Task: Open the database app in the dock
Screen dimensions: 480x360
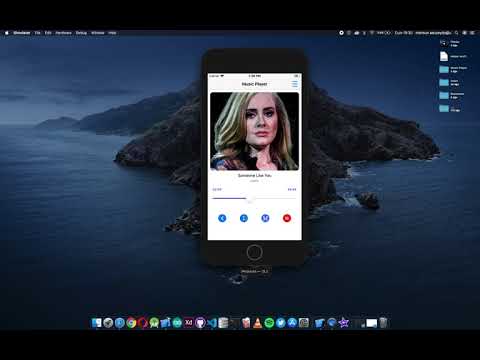Action: click(x=223, y=323)
